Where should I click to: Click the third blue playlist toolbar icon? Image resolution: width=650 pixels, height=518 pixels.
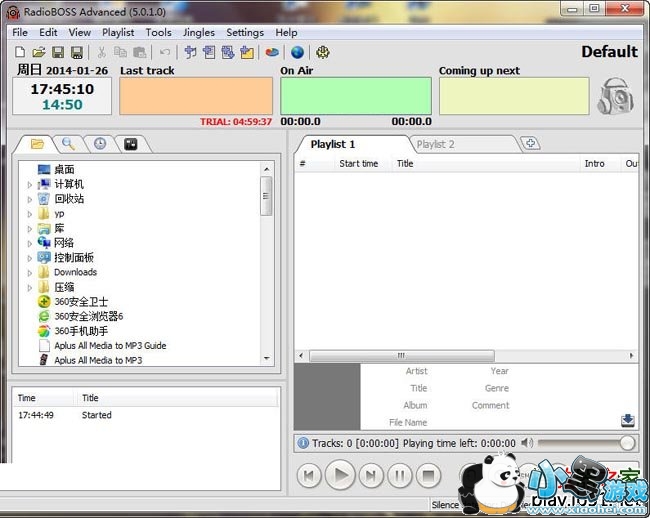coord(228,52)
